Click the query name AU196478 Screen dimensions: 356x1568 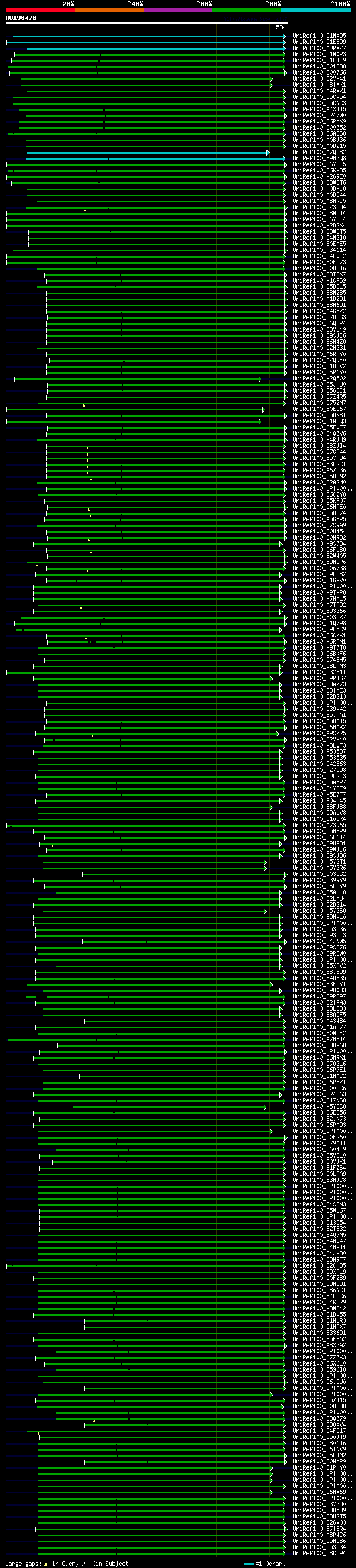tap(21, 18)
